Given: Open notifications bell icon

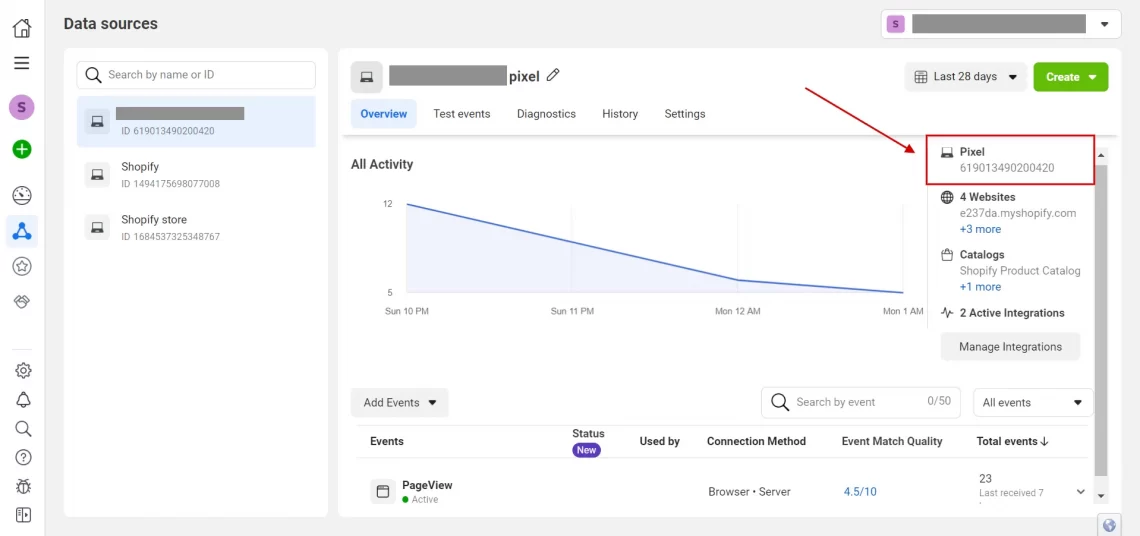Looking at the screenshot, I should (x=22, y=399).
